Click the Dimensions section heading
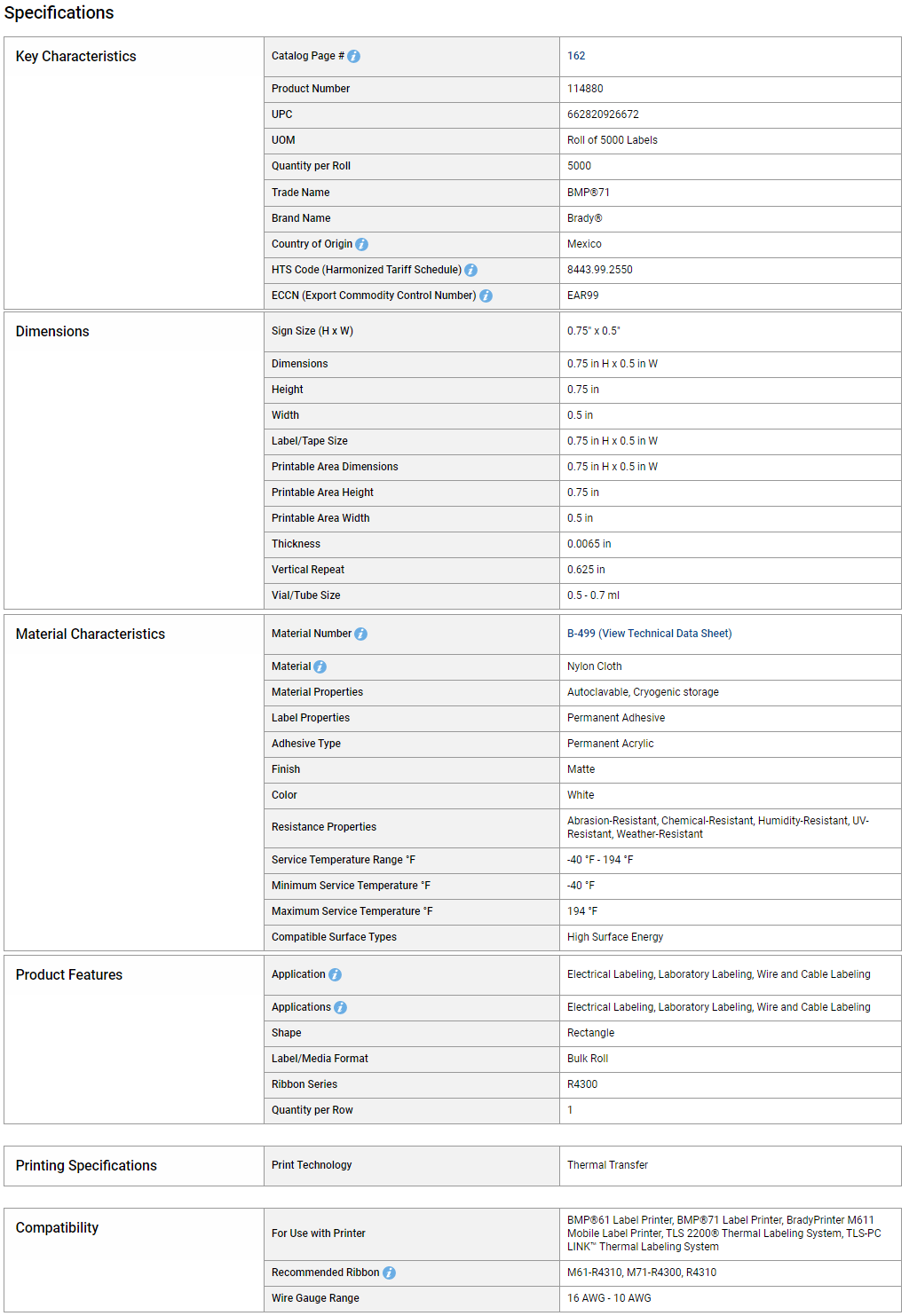Screen dimensions: 909x1316 [52, 331]
